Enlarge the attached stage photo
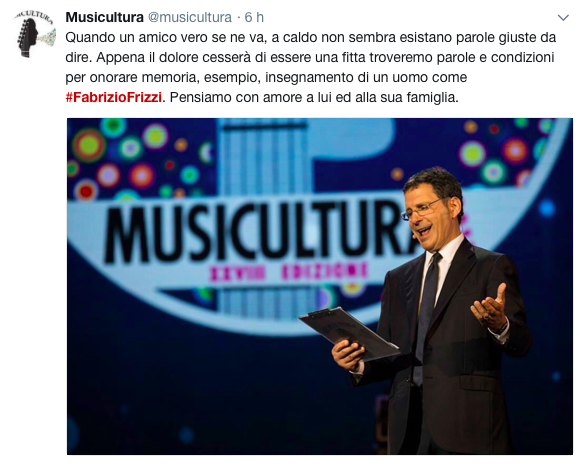Image resolution: width=580 pixels, height=465 pixels. click(320, 286)
